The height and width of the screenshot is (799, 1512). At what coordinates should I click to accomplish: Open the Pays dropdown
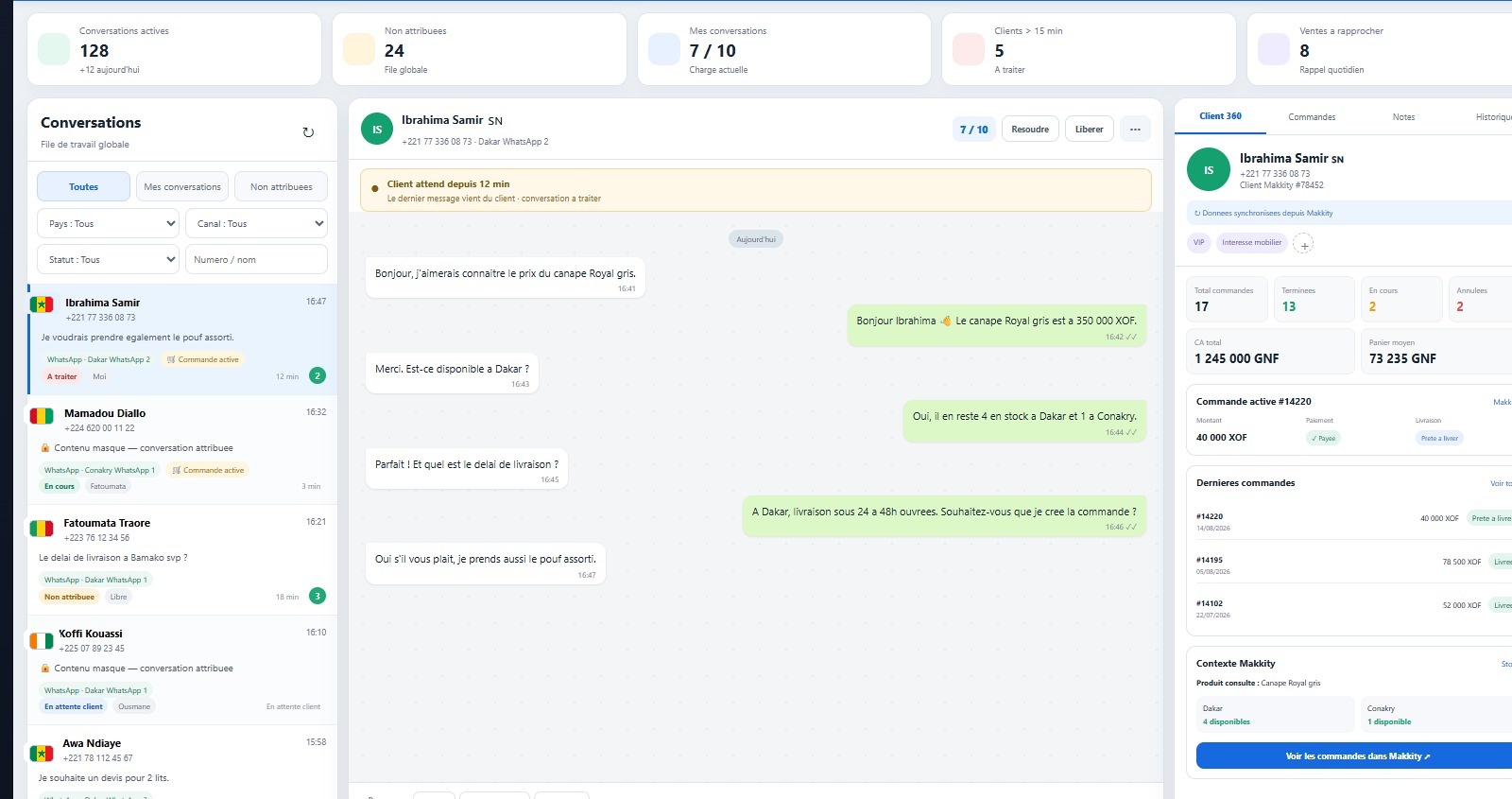point(108,223)
